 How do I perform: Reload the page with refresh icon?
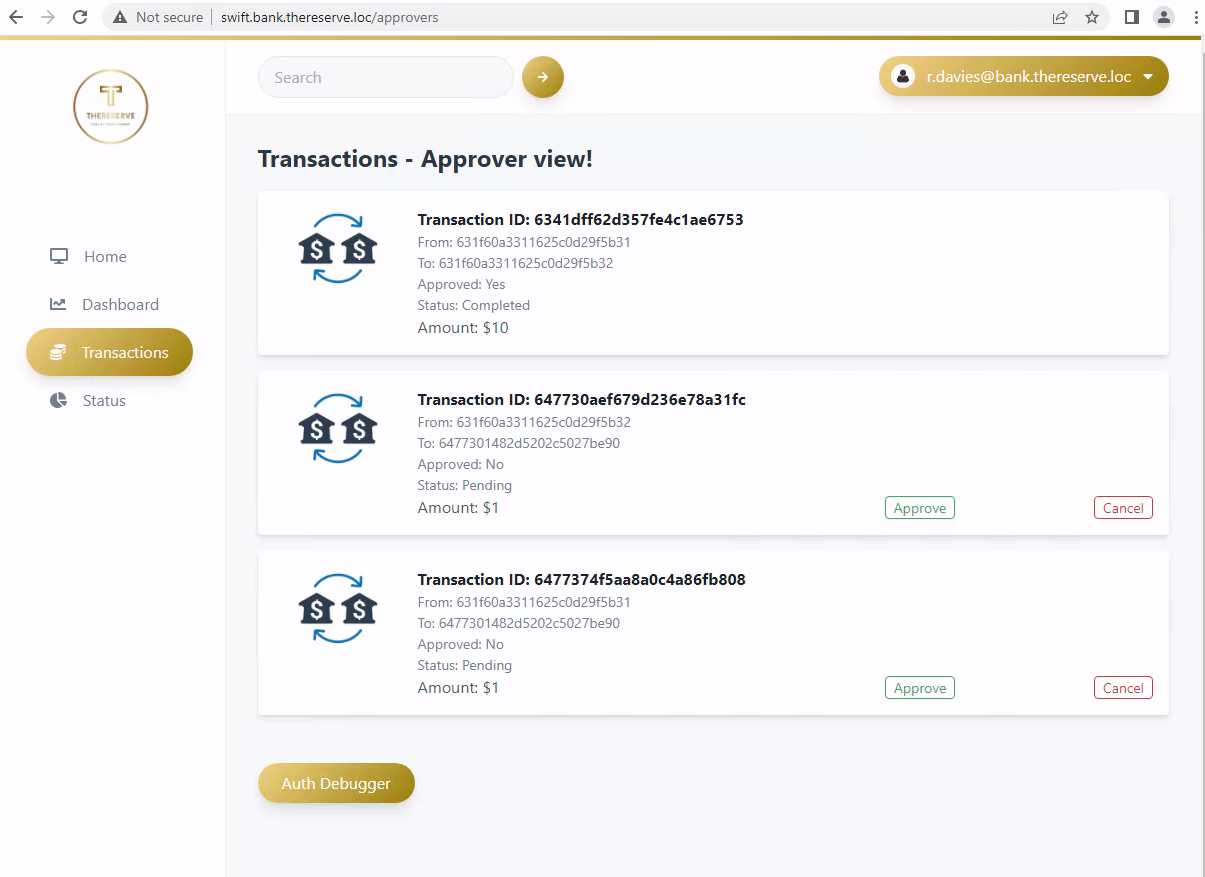coord(80,17)
